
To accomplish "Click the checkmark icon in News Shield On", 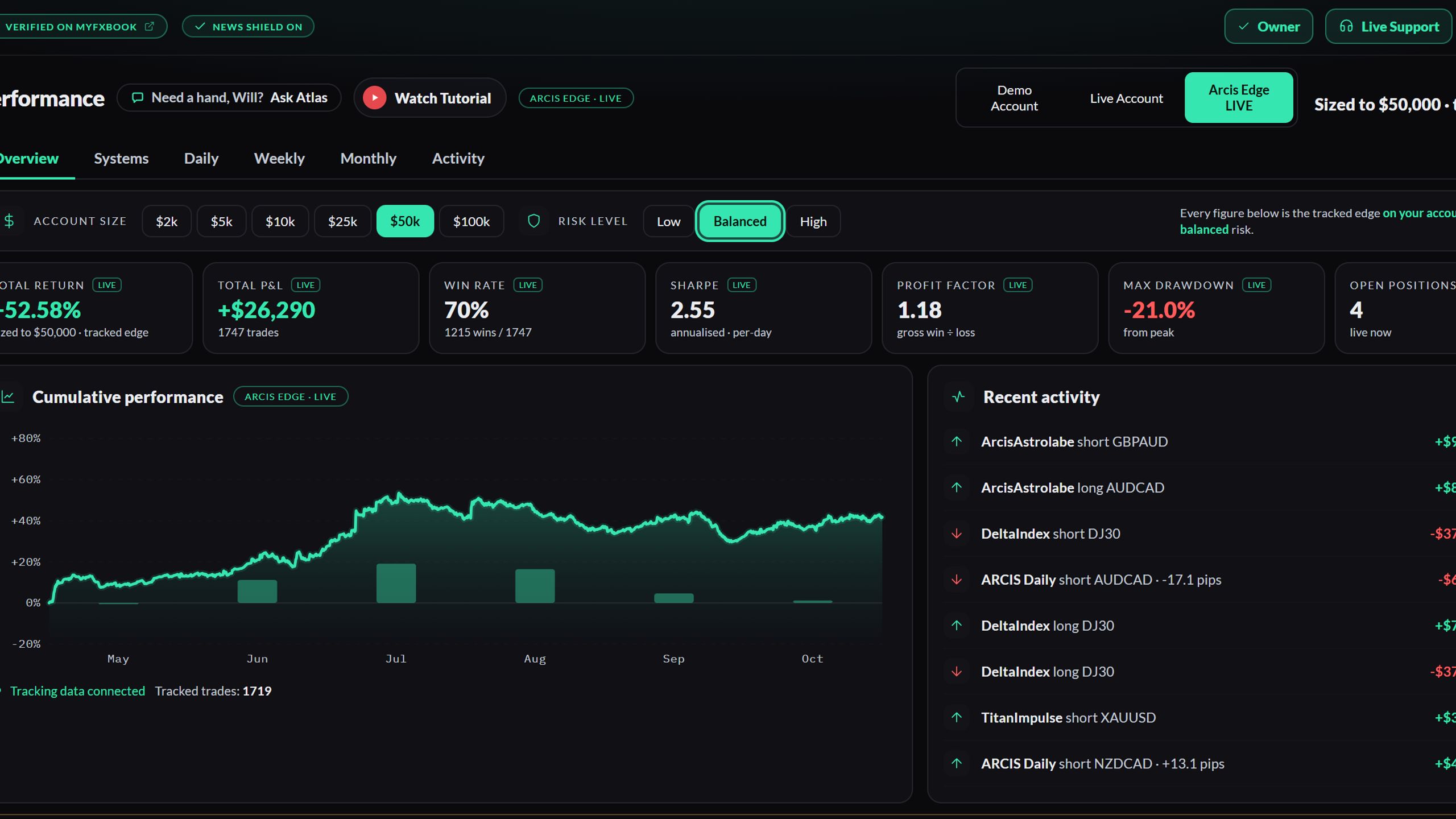I will click(200, 27).
